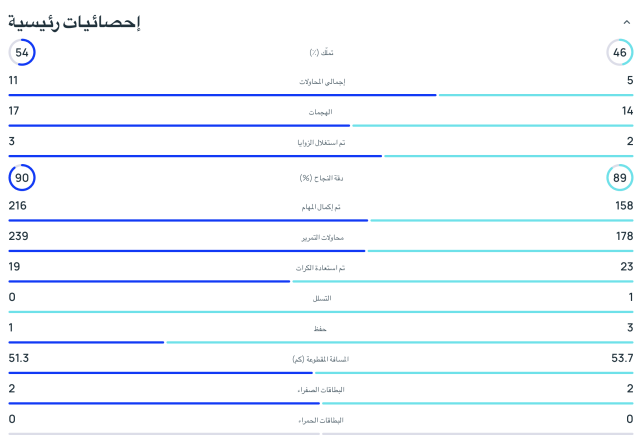Click the value 53.7 distance covered

pyautogui.click(x=622, y=358)
